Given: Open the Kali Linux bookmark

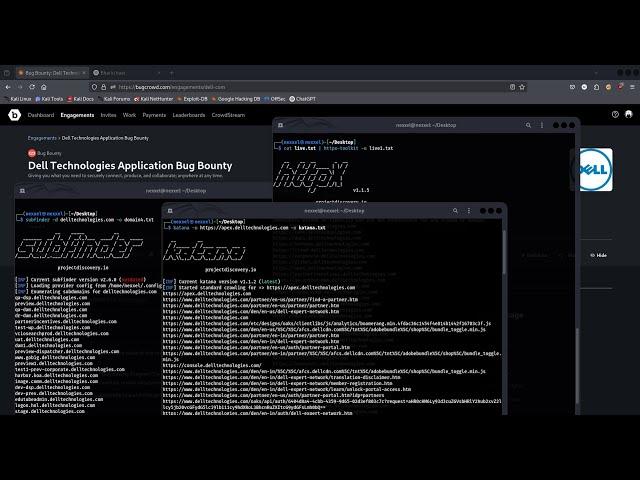Looking at the screenshot, I should click(18, 99).
